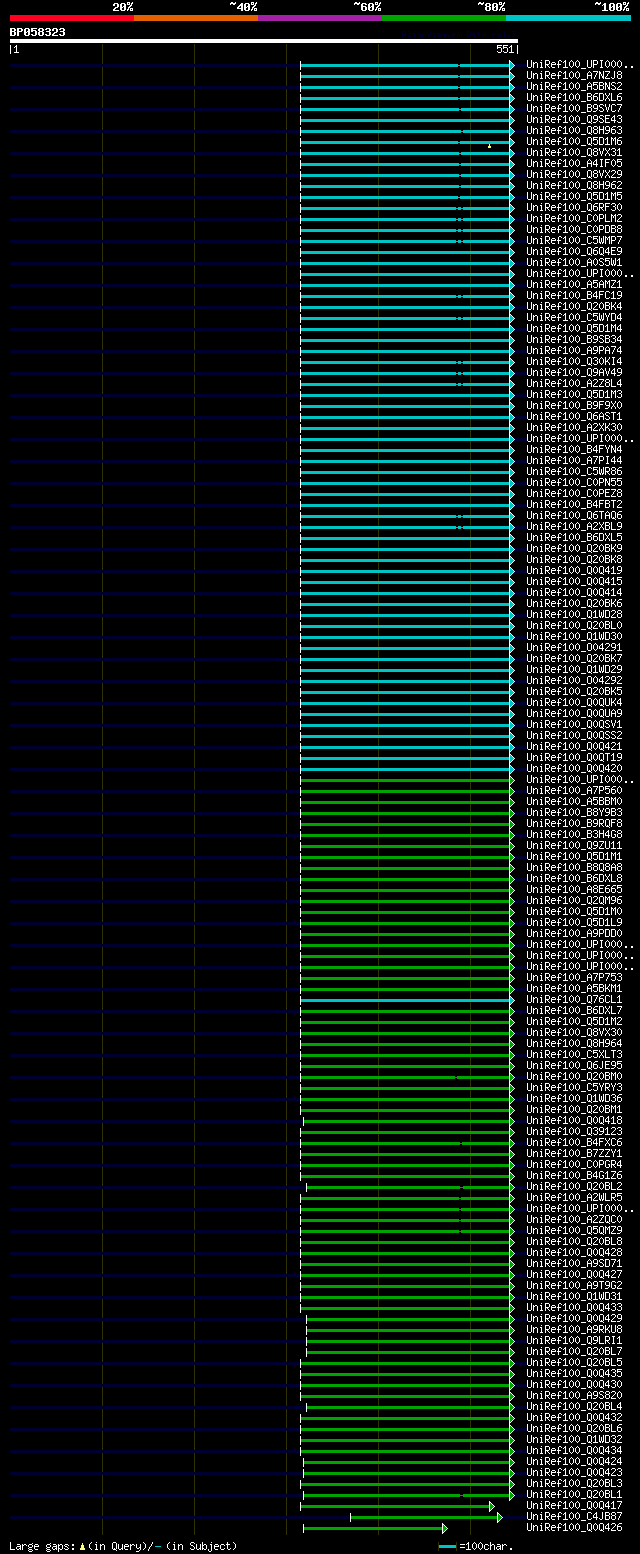This screenshot has height=1554, width=640.
Task: Click the UniRef100_Q5D1M6 label
Action: tap(574, 141)
